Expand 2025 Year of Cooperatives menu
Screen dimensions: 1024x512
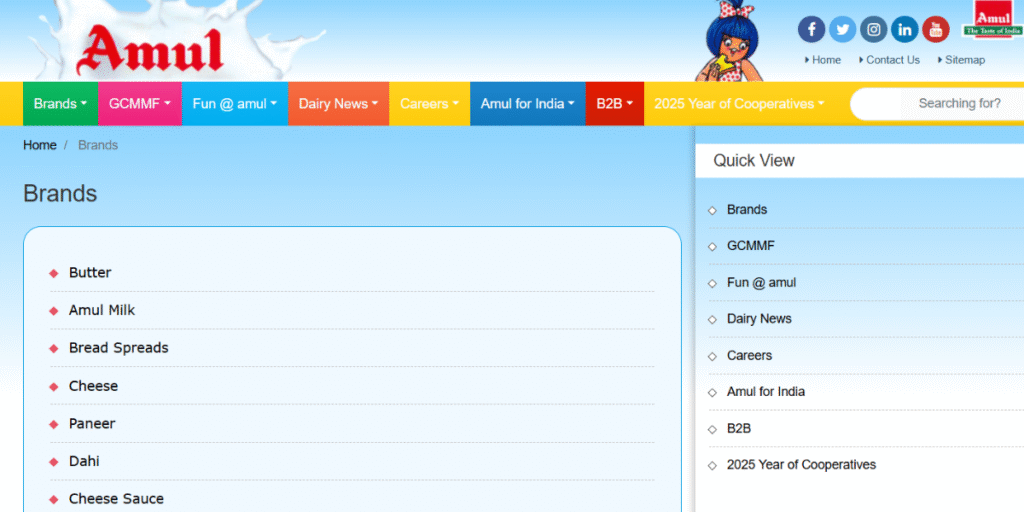[x=739, y=104]
